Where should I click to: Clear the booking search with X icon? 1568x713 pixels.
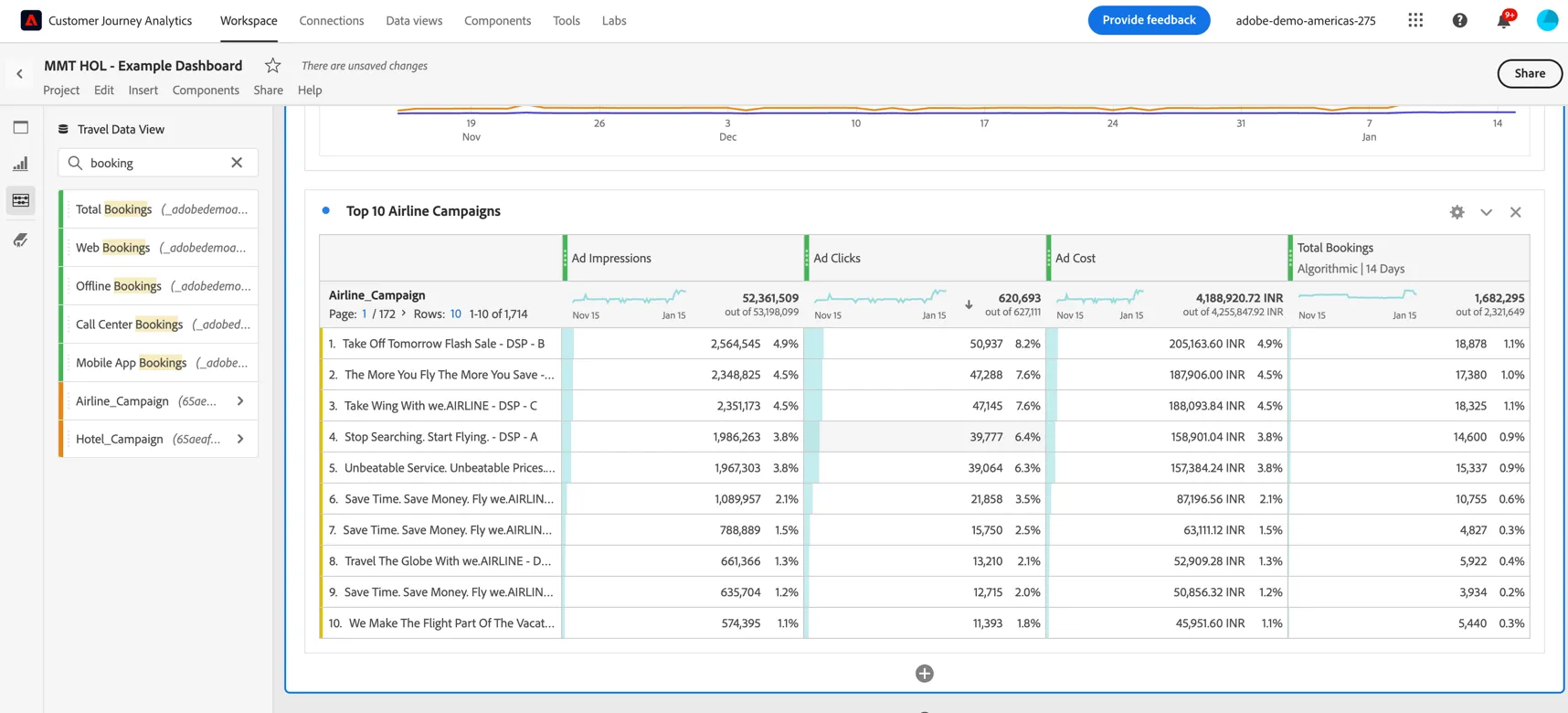click(x=237, y=163)
